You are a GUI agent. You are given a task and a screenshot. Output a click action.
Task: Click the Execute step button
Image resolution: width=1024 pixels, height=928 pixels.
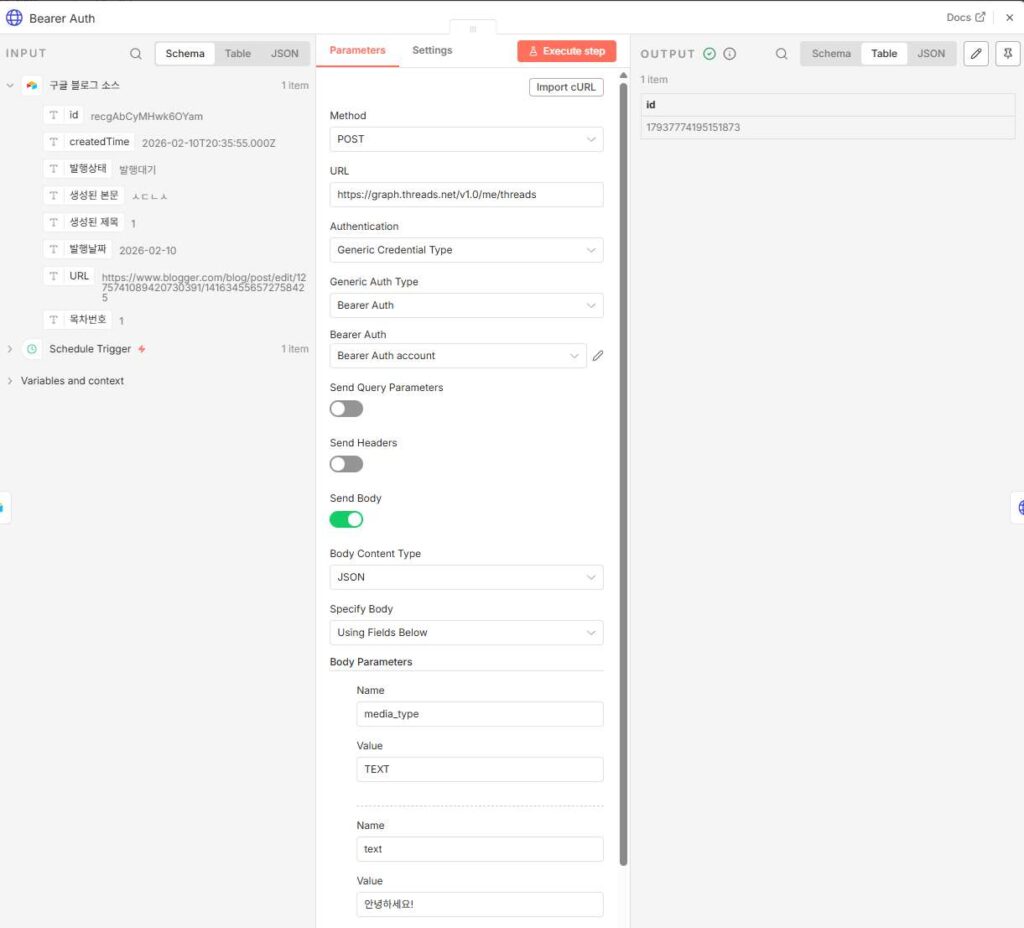tap(566, 51)
